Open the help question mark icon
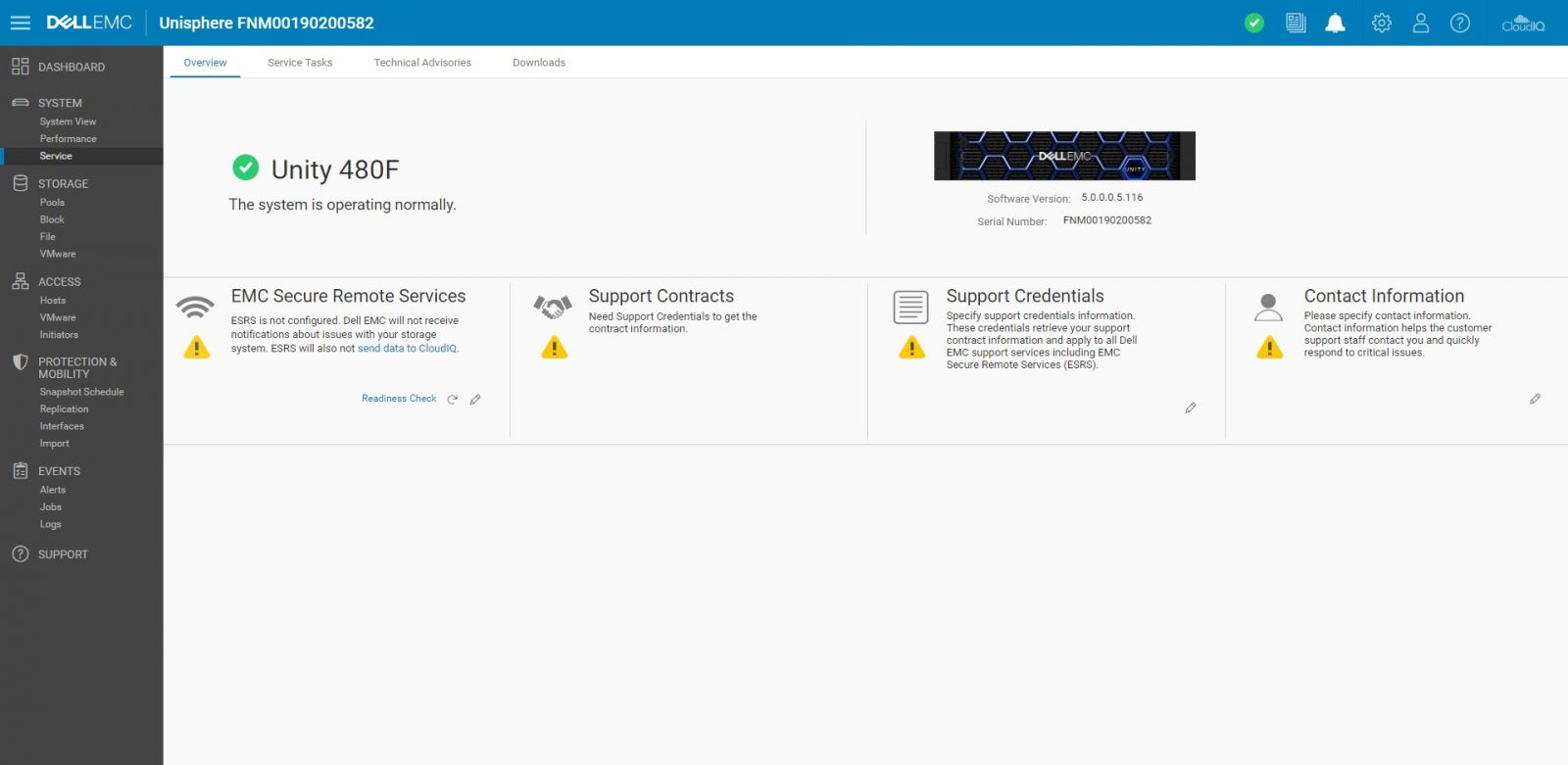The width and height of the screenshot is (1568, 765). coord(1459,23)
